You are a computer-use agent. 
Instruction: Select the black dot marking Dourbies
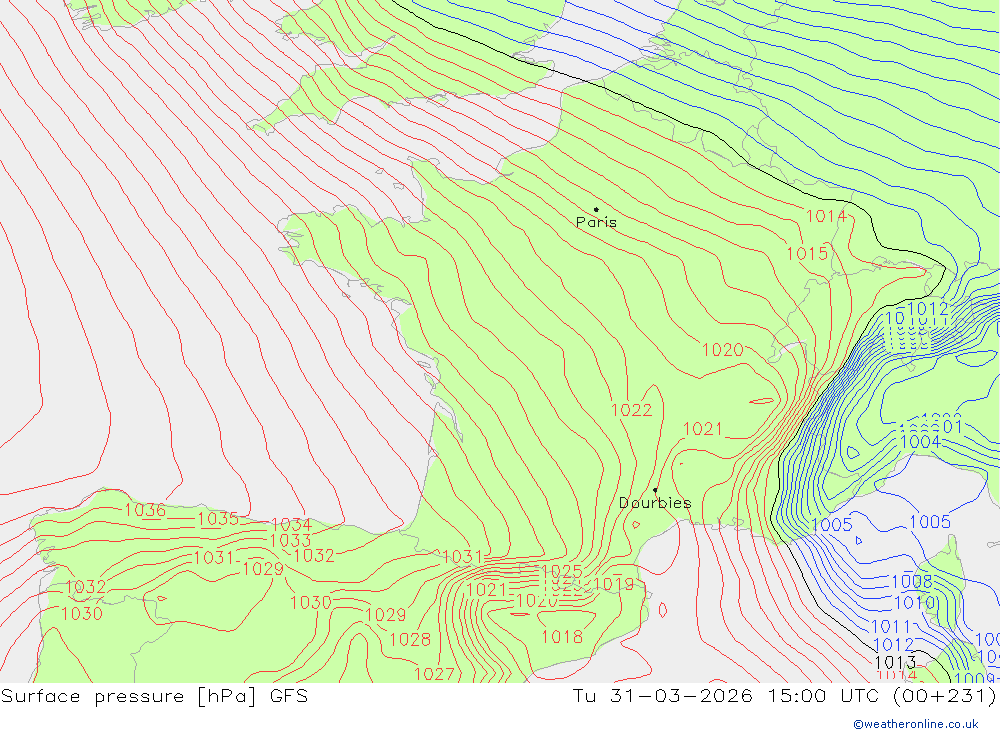(x=655, y=490)
